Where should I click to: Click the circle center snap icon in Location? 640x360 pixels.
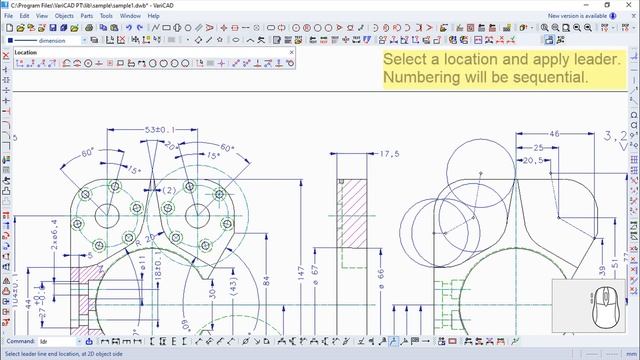88,63
